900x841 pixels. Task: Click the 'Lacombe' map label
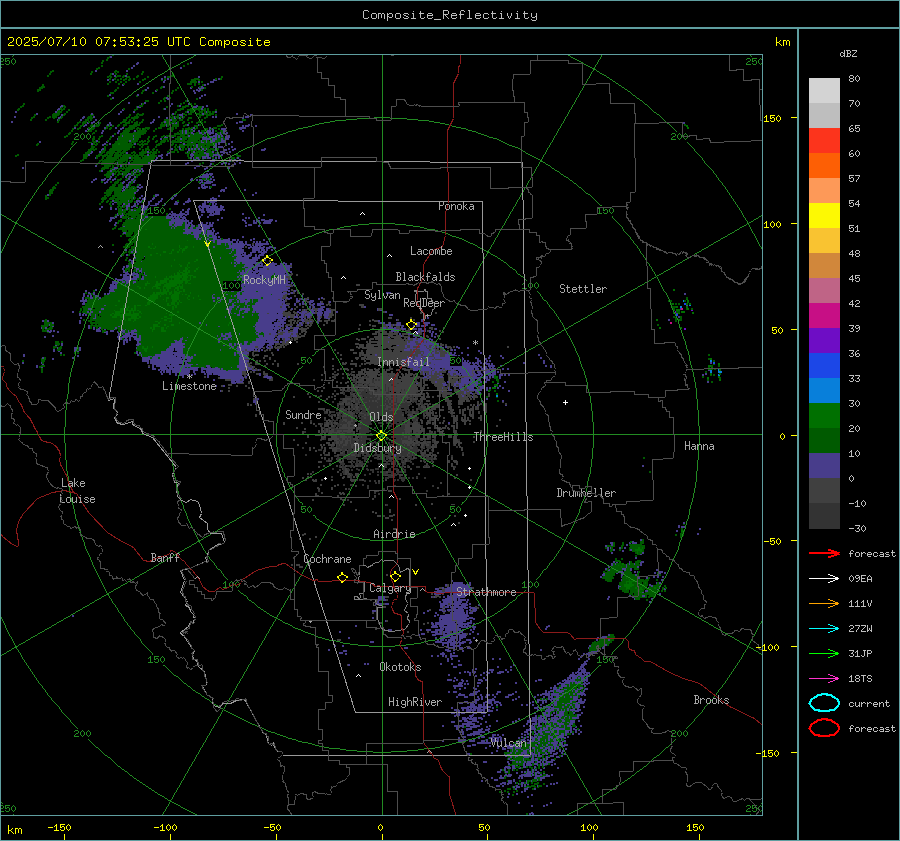point(431,251)
